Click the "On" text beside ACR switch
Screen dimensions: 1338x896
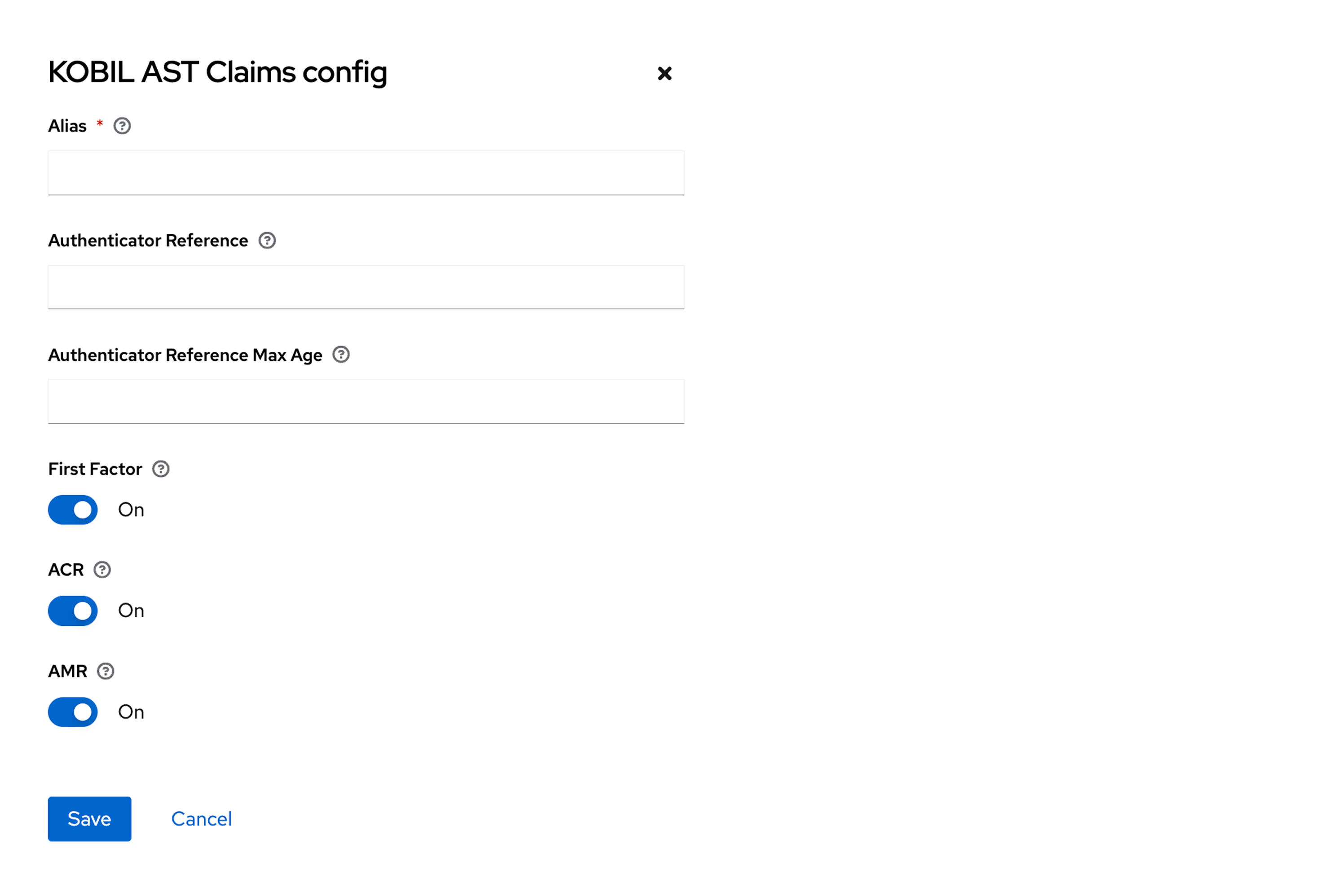[x=131, y=611]
